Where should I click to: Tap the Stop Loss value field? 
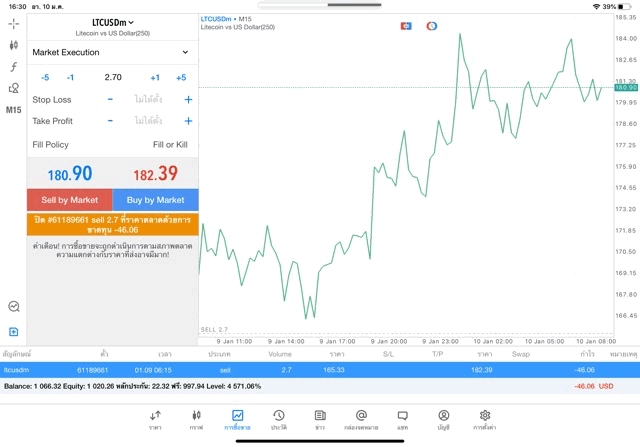tap(148, 99)
